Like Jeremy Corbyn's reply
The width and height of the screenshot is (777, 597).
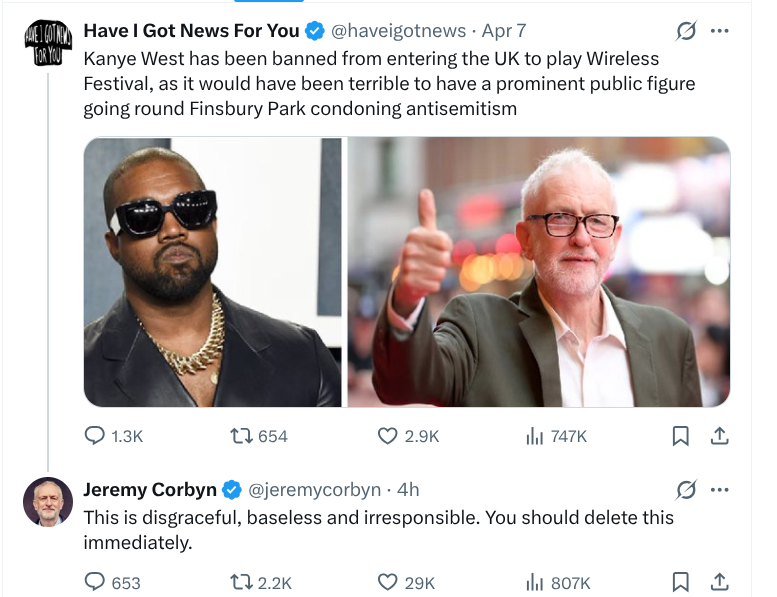tap(388, 582)
